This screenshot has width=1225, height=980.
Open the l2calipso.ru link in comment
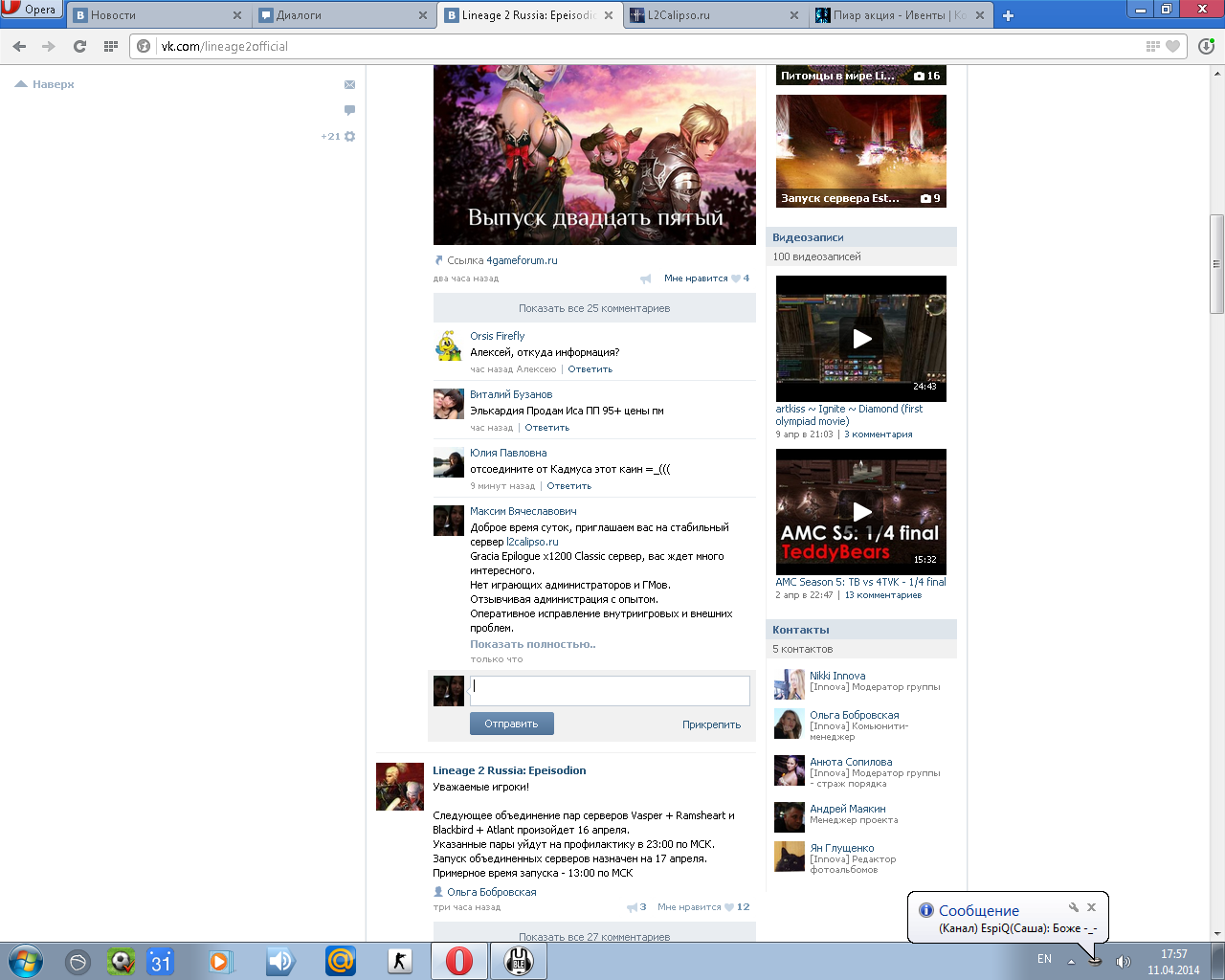click(x=532, y=542)
